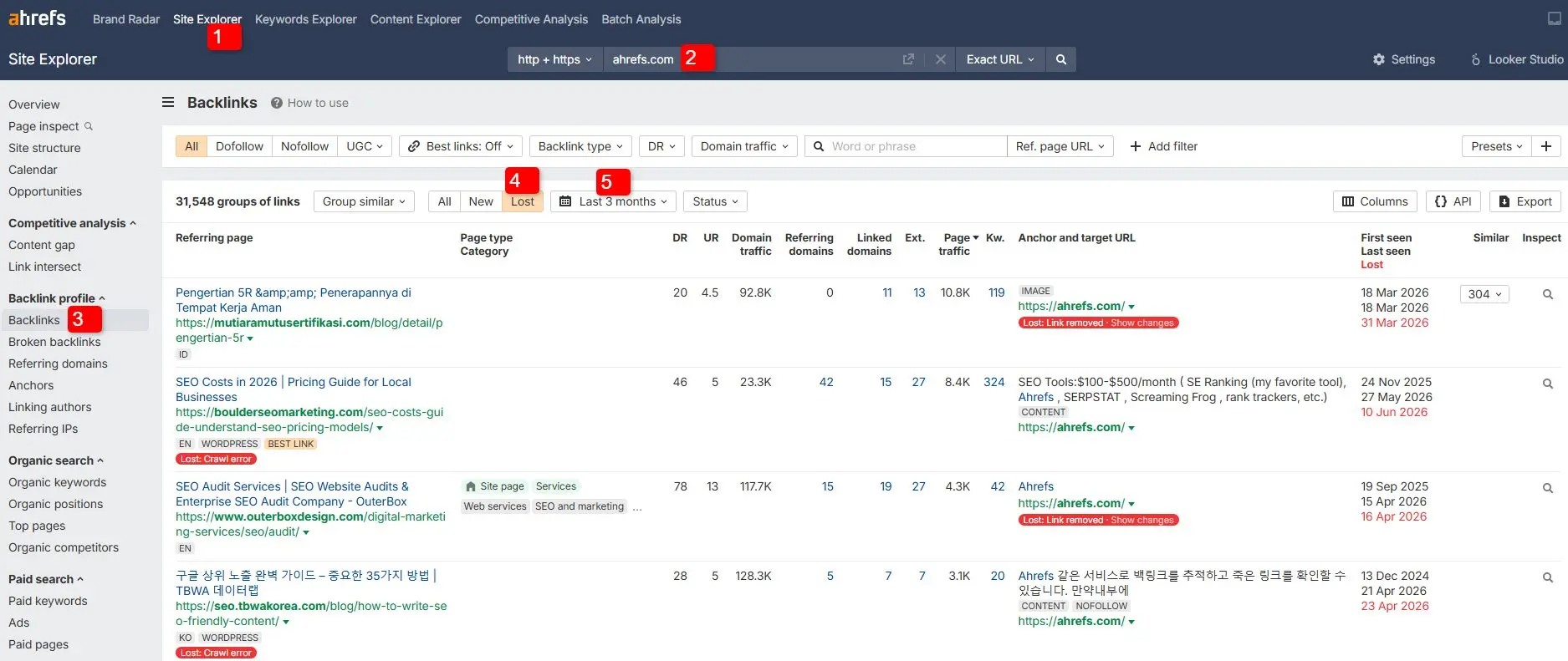Switch to New links view

tap(481, 201)
